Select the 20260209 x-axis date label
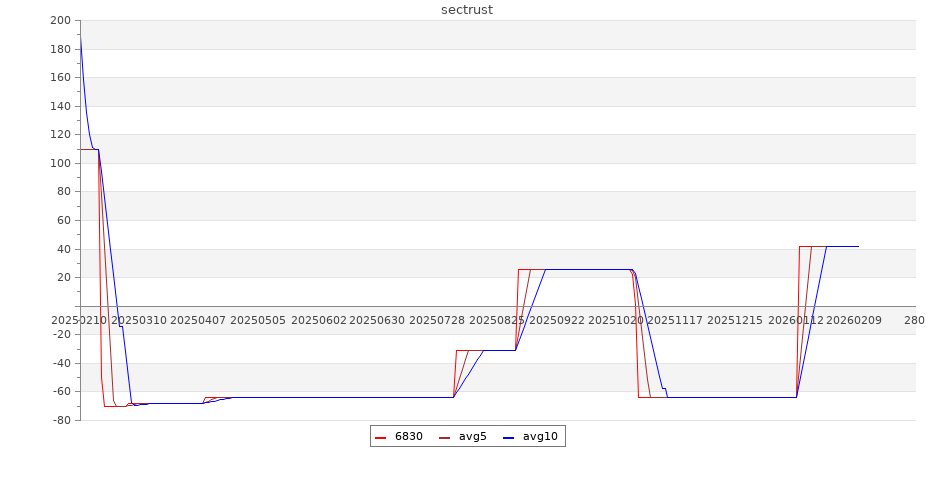The width and height of the screenshot is (935, 500). [x=854, y=321]
